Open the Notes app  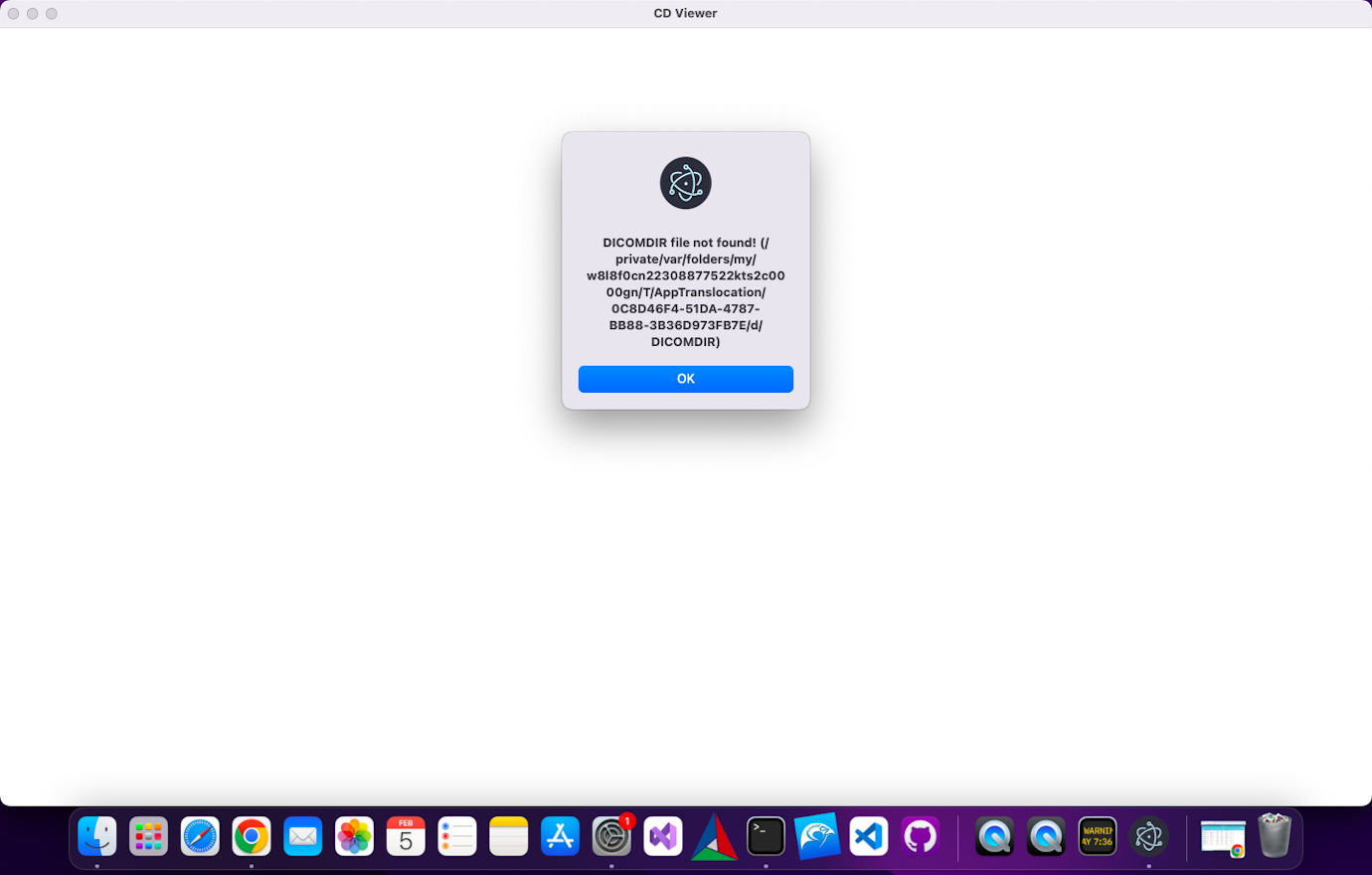pos(508,836)
